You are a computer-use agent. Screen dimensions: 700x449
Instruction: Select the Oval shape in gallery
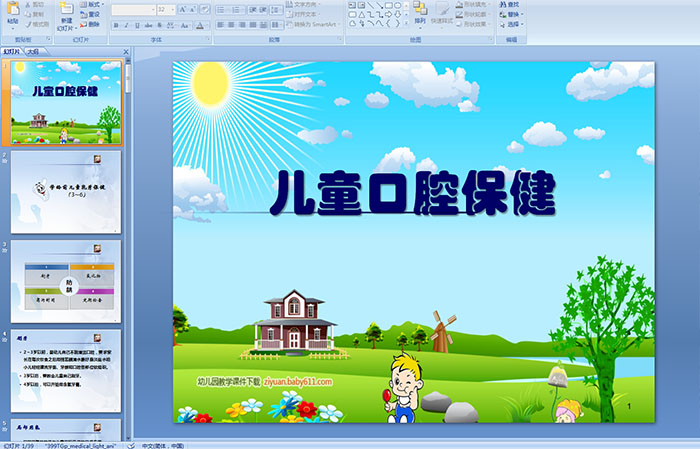pos(397,5)
